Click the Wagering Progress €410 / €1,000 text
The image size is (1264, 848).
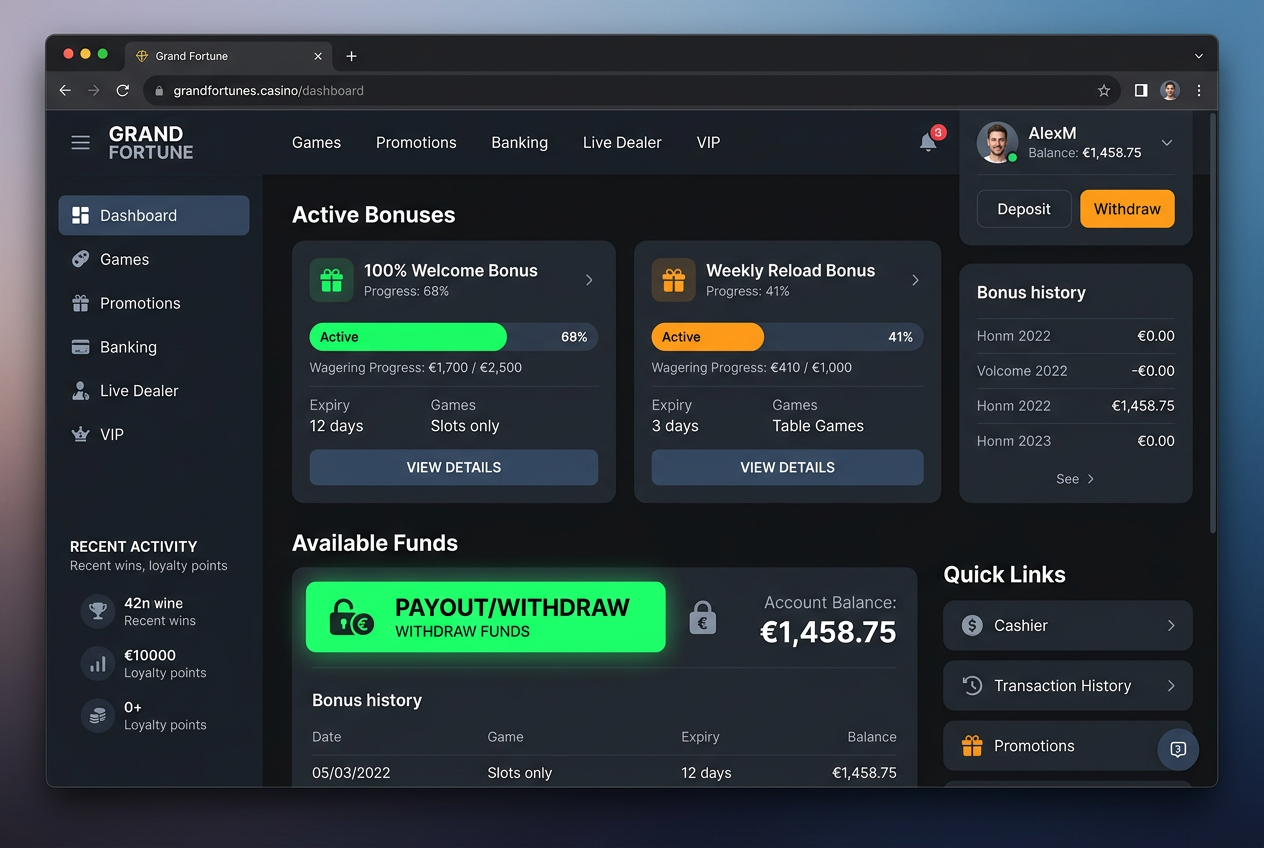pos(752,367)
